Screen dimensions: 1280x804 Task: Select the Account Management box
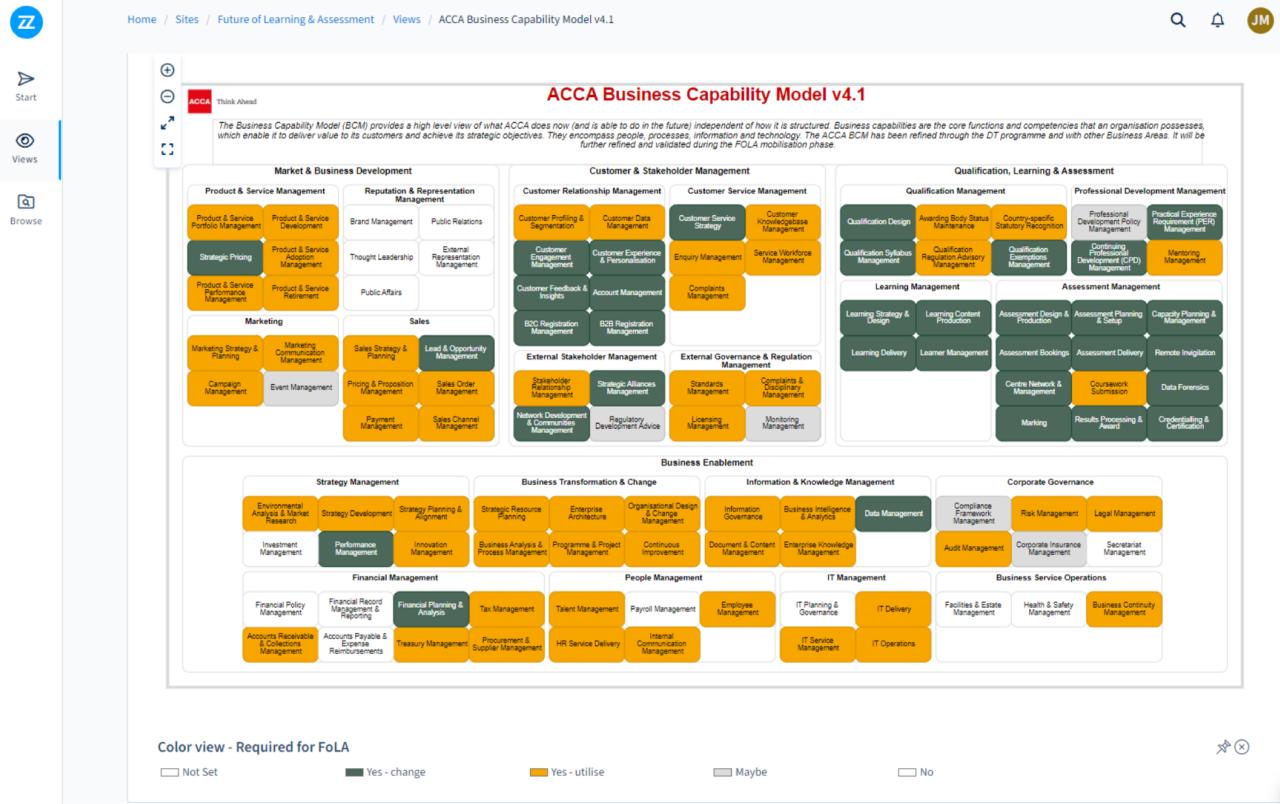click(x=627, y=293)
